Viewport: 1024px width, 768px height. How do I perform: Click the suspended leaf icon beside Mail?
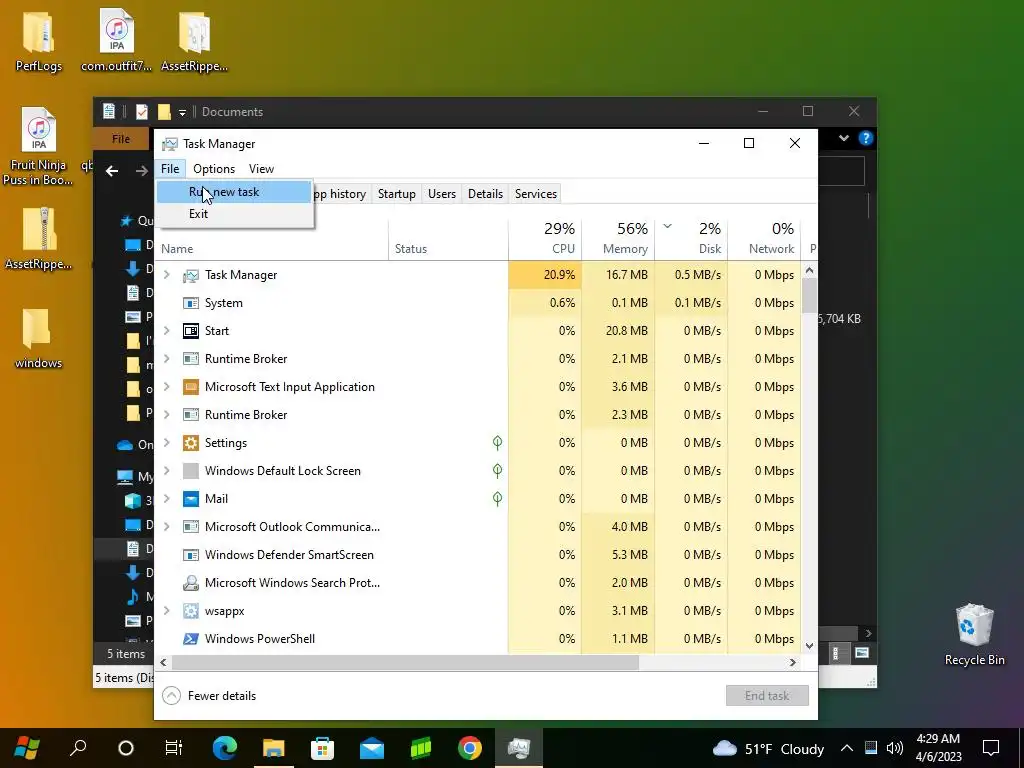497,499
